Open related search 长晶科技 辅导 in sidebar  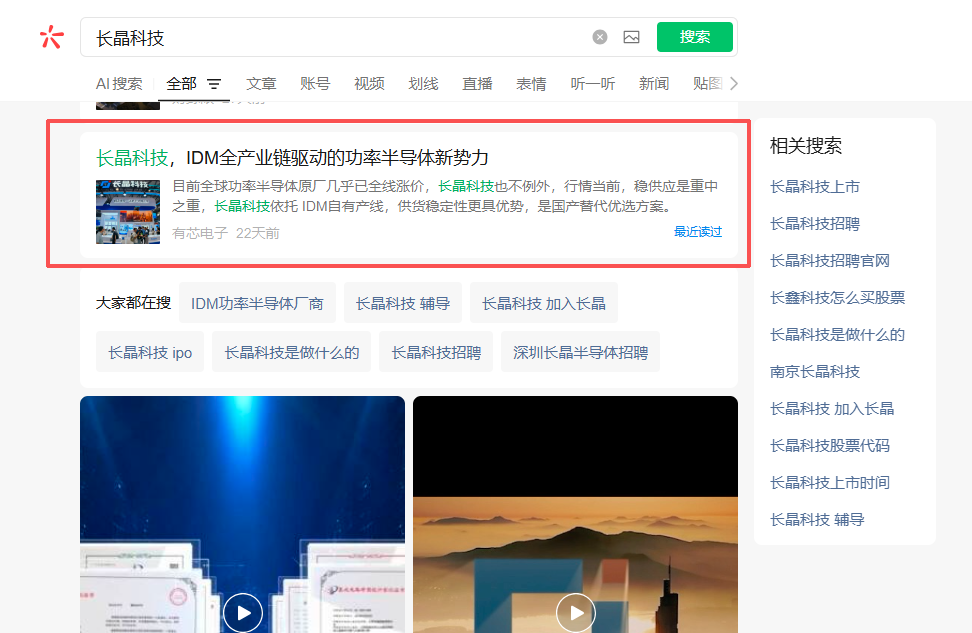pos(817,520)
